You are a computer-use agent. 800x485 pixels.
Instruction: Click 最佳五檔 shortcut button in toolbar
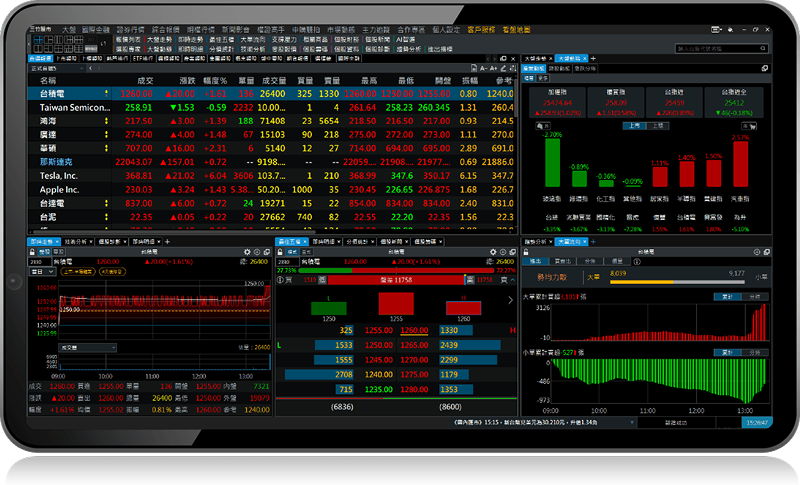221,39
